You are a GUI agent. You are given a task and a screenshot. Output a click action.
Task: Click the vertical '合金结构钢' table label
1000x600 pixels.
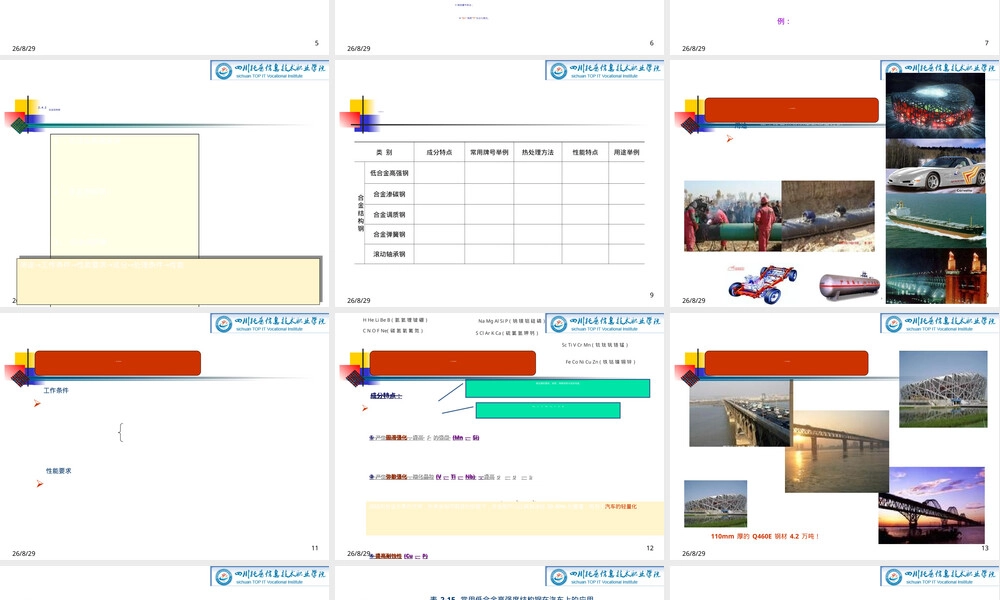360,213
